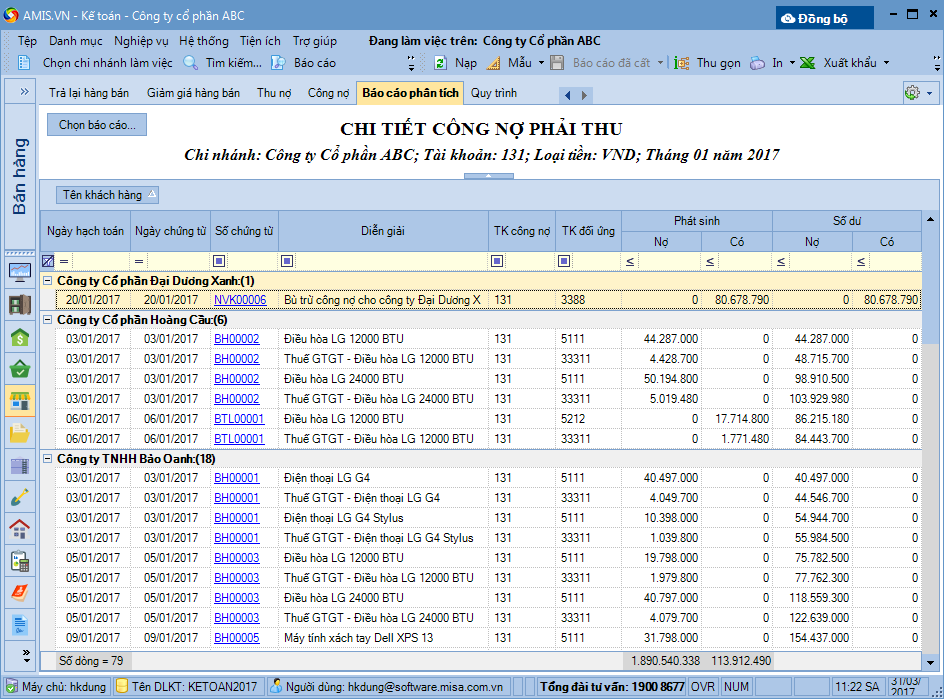Screen dimensions: 944x699
Task: Open the green shopping basket sidebar module
Action: click(19, 370)
